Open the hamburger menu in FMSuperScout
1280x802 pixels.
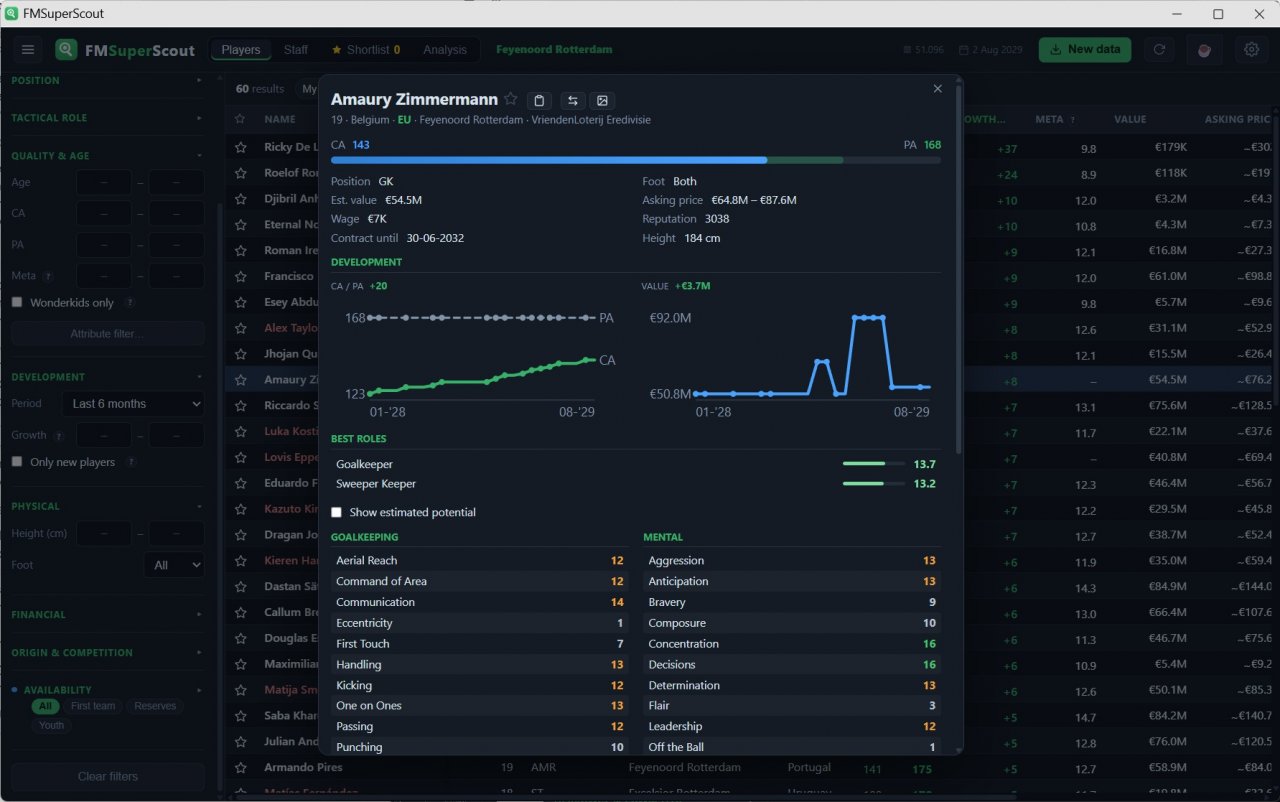coord(28,50)
